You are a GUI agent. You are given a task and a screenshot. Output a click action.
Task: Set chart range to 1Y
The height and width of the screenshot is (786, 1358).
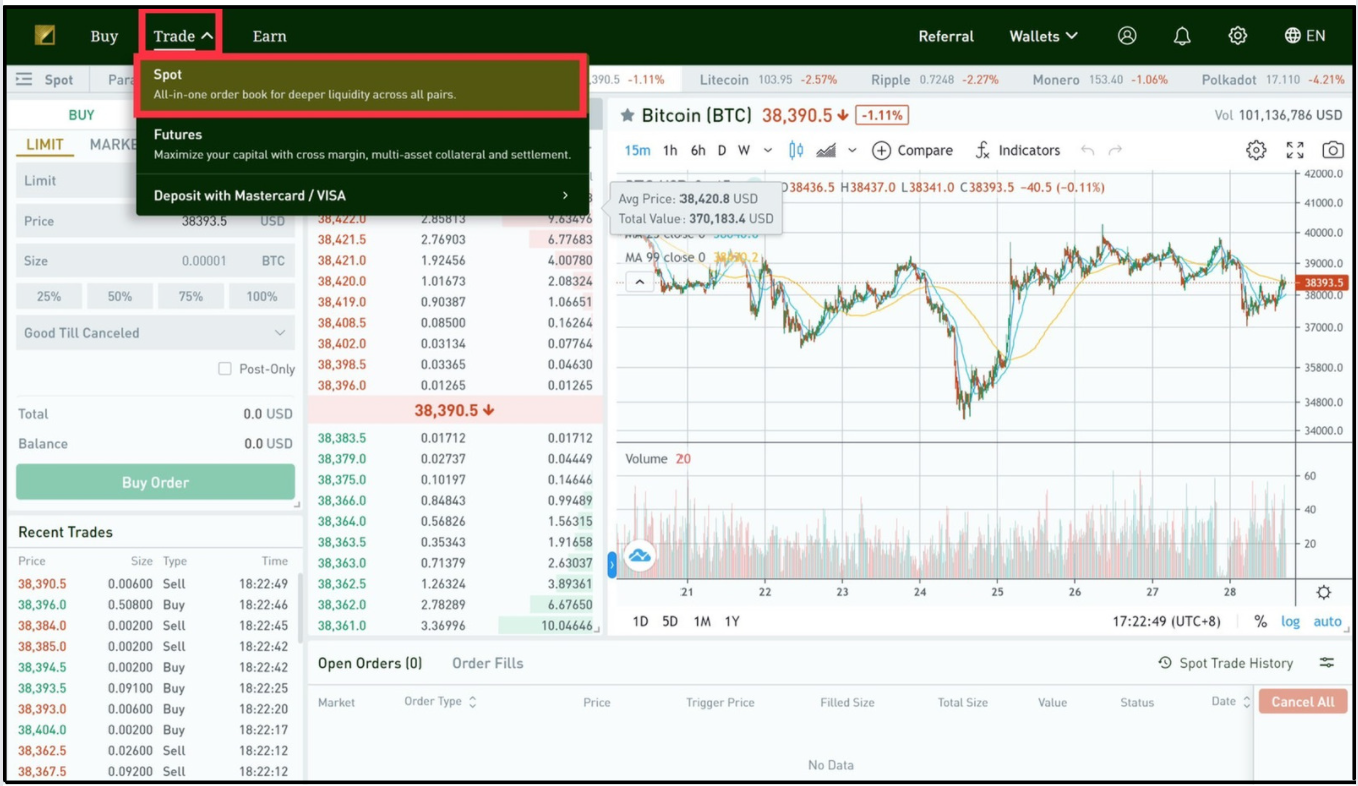[732, 621]
